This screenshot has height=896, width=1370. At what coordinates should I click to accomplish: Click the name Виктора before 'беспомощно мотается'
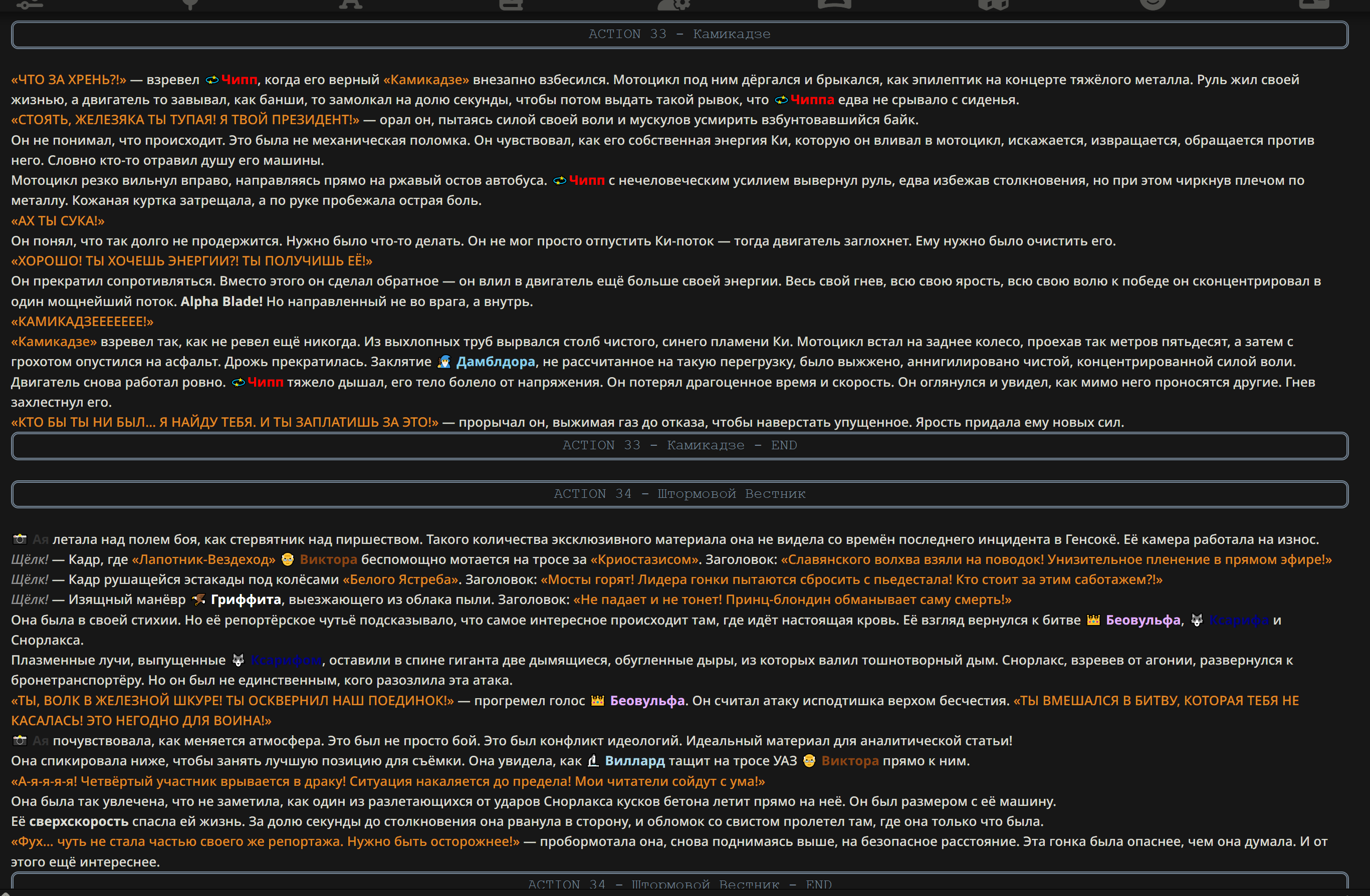[x=328, y=560]
